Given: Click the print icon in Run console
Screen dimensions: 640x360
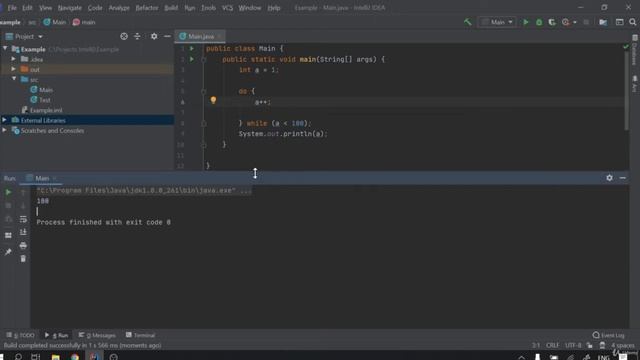Looking at the screenshot, I should click(23, 246).
